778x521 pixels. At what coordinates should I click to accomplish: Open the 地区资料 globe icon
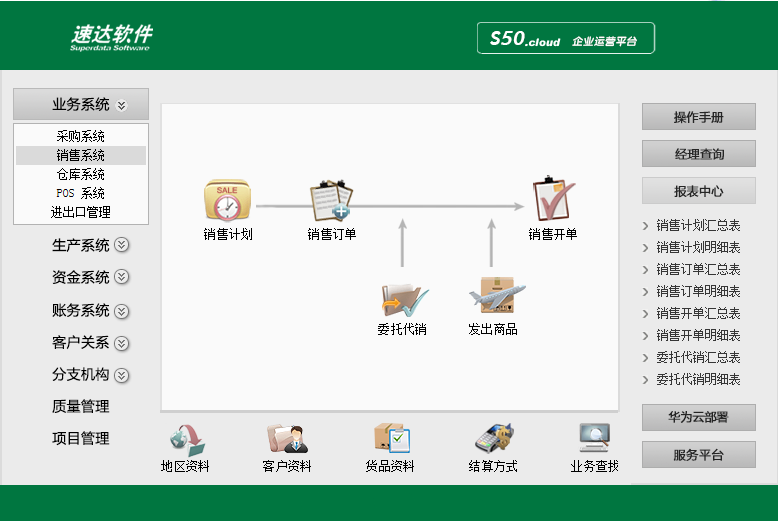(187, 440)
